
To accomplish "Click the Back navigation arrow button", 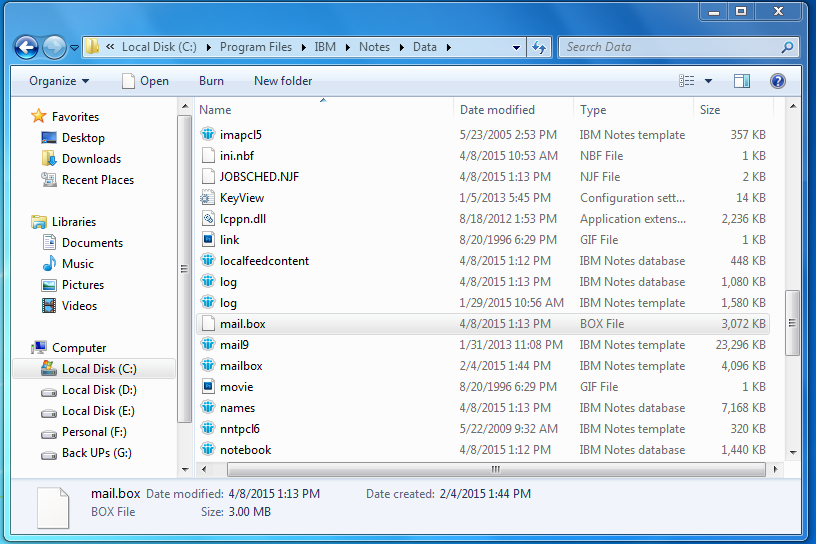I will [x=26, y=47].
